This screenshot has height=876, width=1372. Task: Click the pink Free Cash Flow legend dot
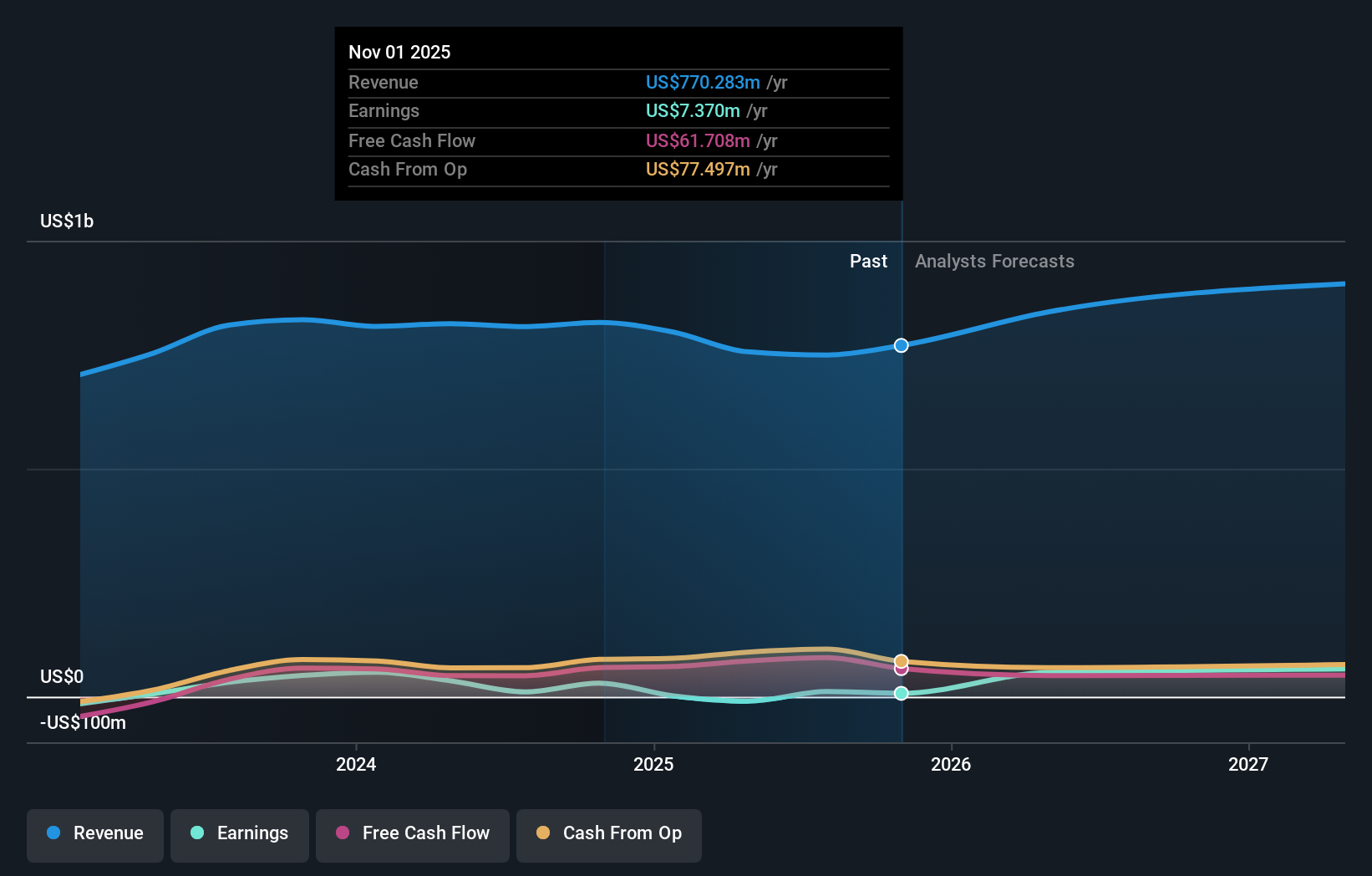click(x=343, y=833)
